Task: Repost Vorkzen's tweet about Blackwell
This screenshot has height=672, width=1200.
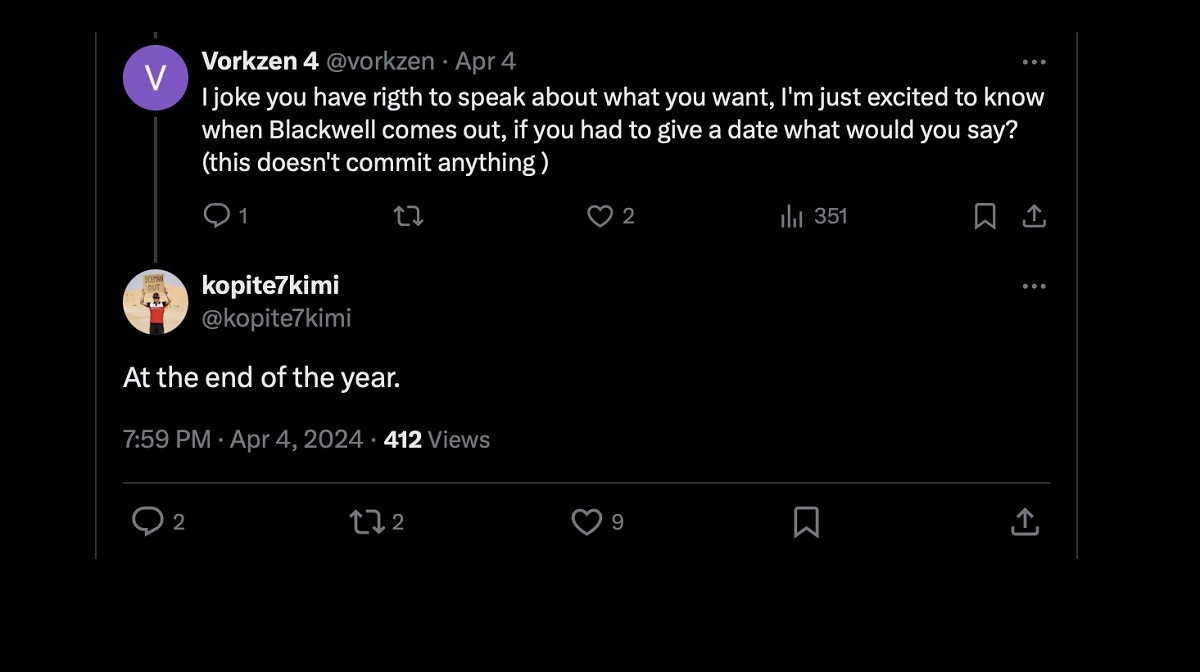Action: tap(408, 216)
